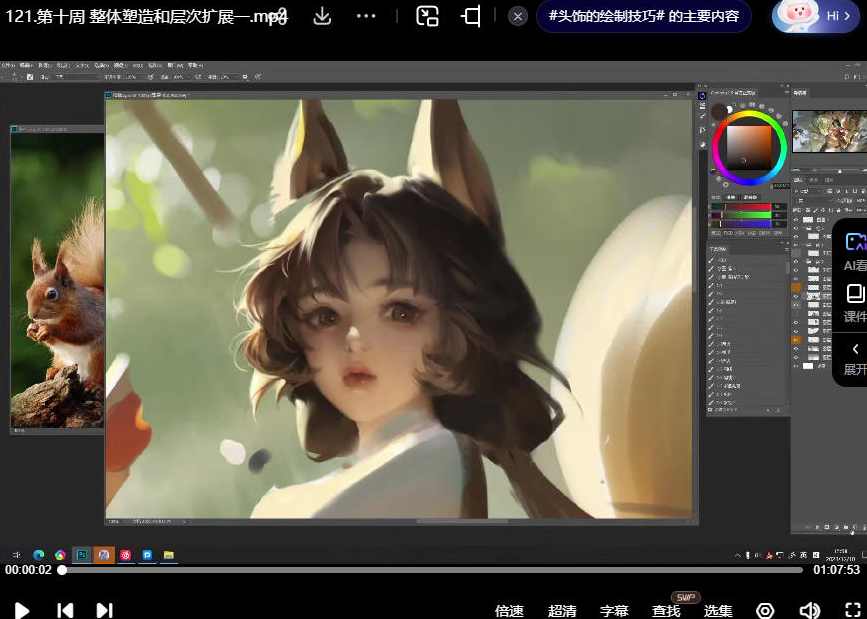Screen dimensions: 867x619
Task: Click the three-dot more options icon
Action: click(367, 16)
